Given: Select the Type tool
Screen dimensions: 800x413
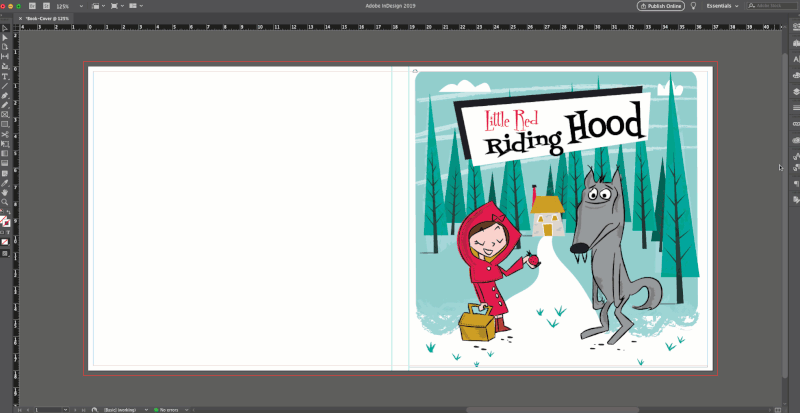Looking at the screenshot, I should tap(5, 76).
